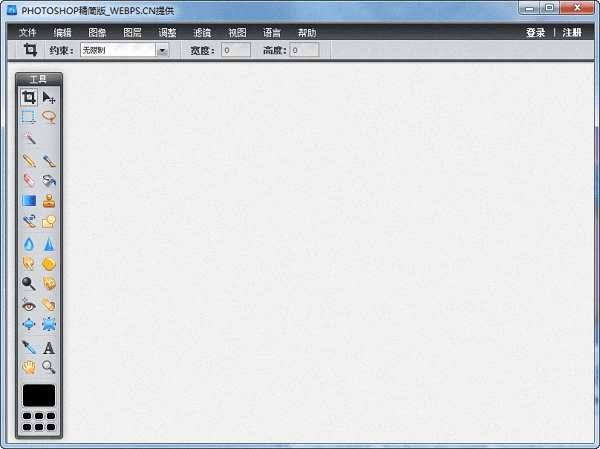Image resolution: width=600 pixels, height=449 pixels.
Task: Focus the 高度 height input field
Action: coord(304,50)
